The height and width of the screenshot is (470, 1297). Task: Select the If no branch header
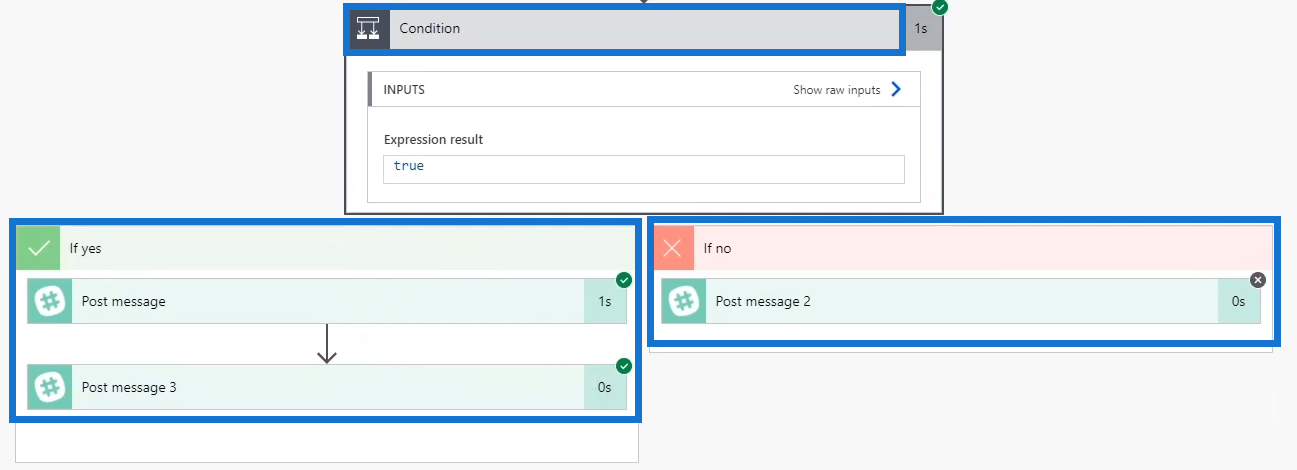(x=963, y=248)
